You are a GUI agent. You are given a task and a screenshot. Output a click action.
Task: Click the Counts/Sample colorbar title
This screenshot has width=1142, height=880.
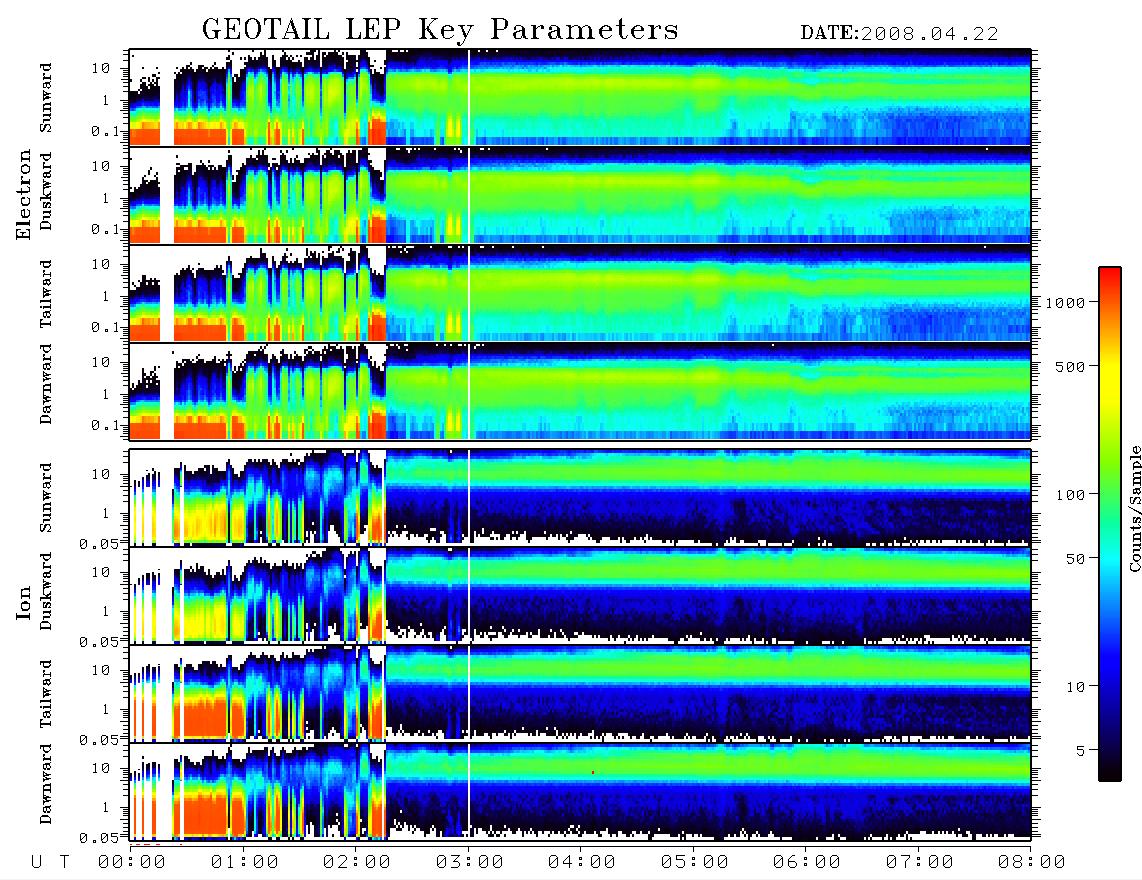[x=1134, y=508]
